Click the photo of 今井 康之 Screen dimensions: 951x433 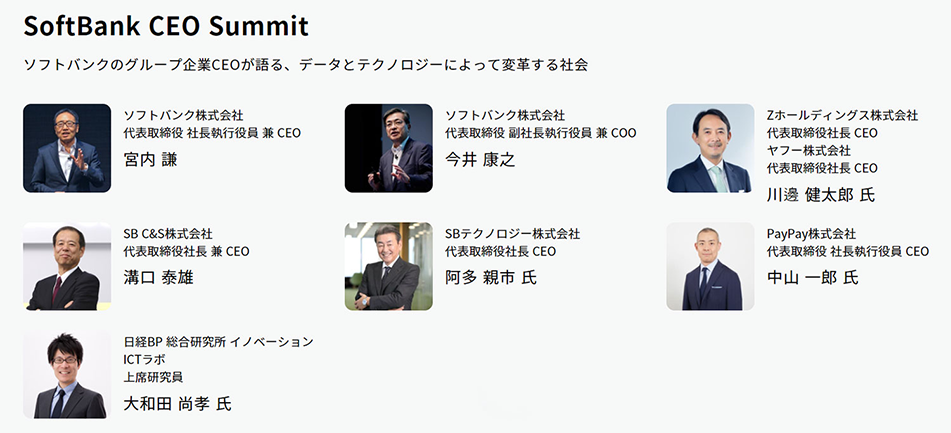pos(389,148)
